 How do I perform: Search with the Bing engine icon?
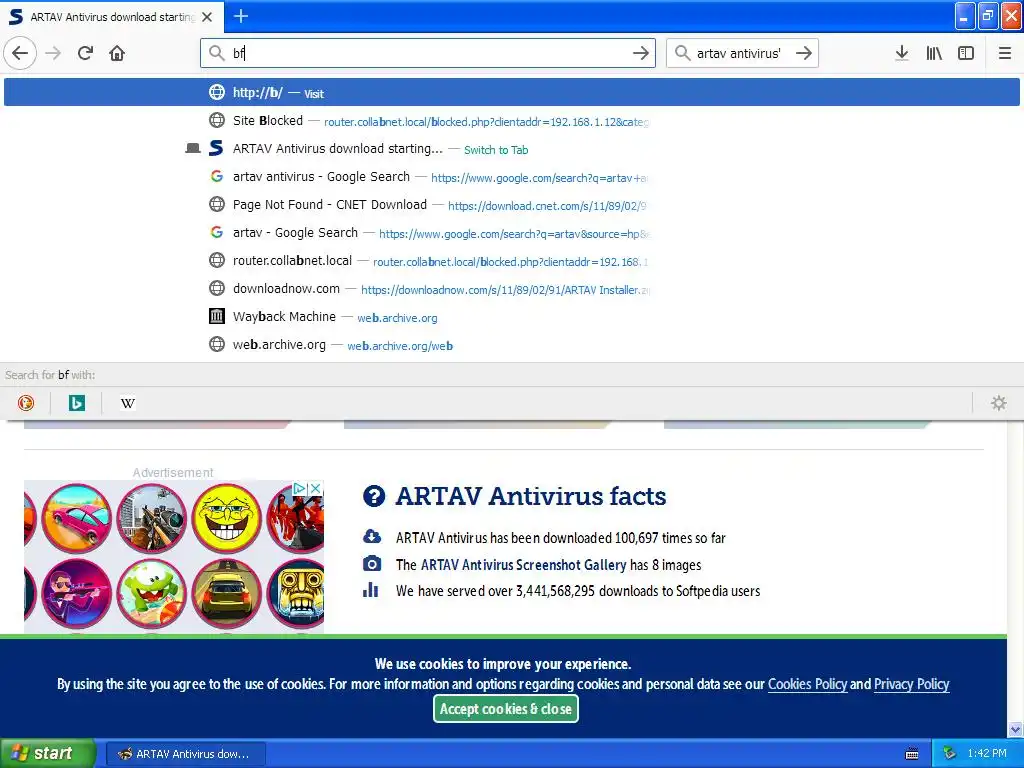[x=77, y=403]
